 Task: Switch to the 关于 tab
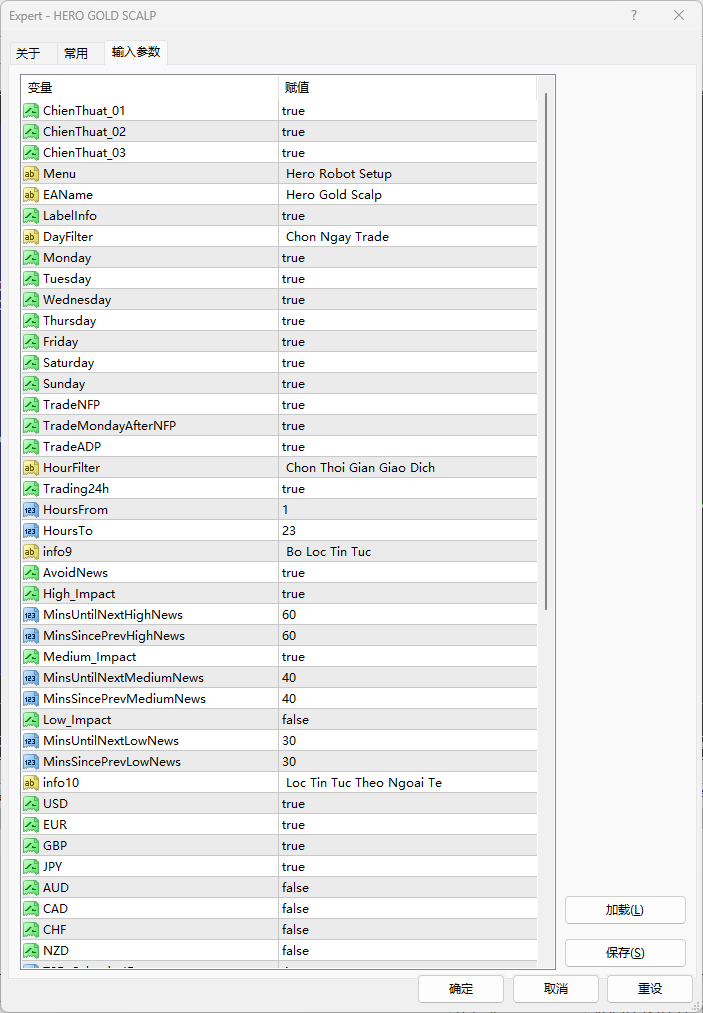click(x=28, y=54)
